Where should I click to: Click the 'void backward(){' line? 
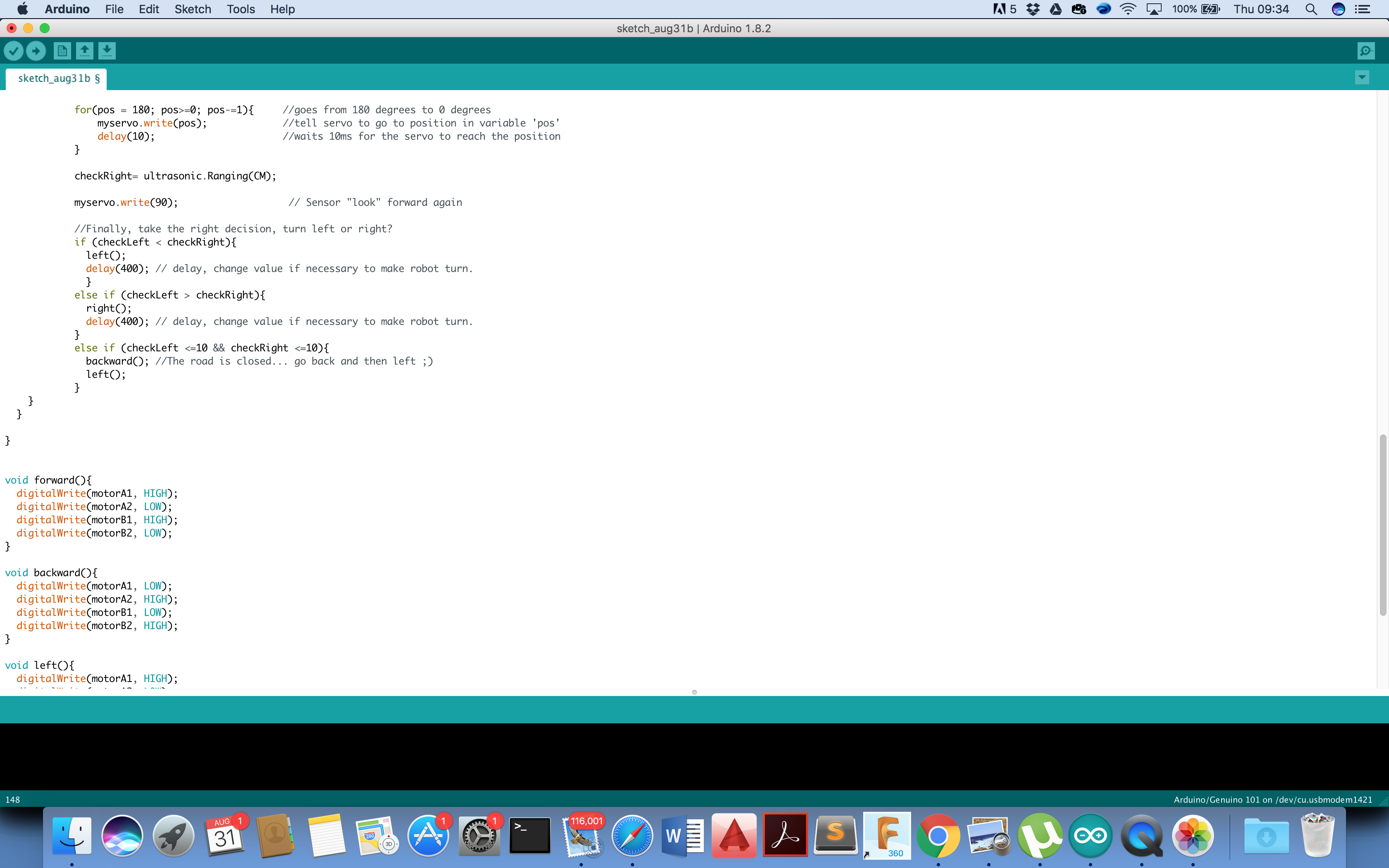pos(51,572)
